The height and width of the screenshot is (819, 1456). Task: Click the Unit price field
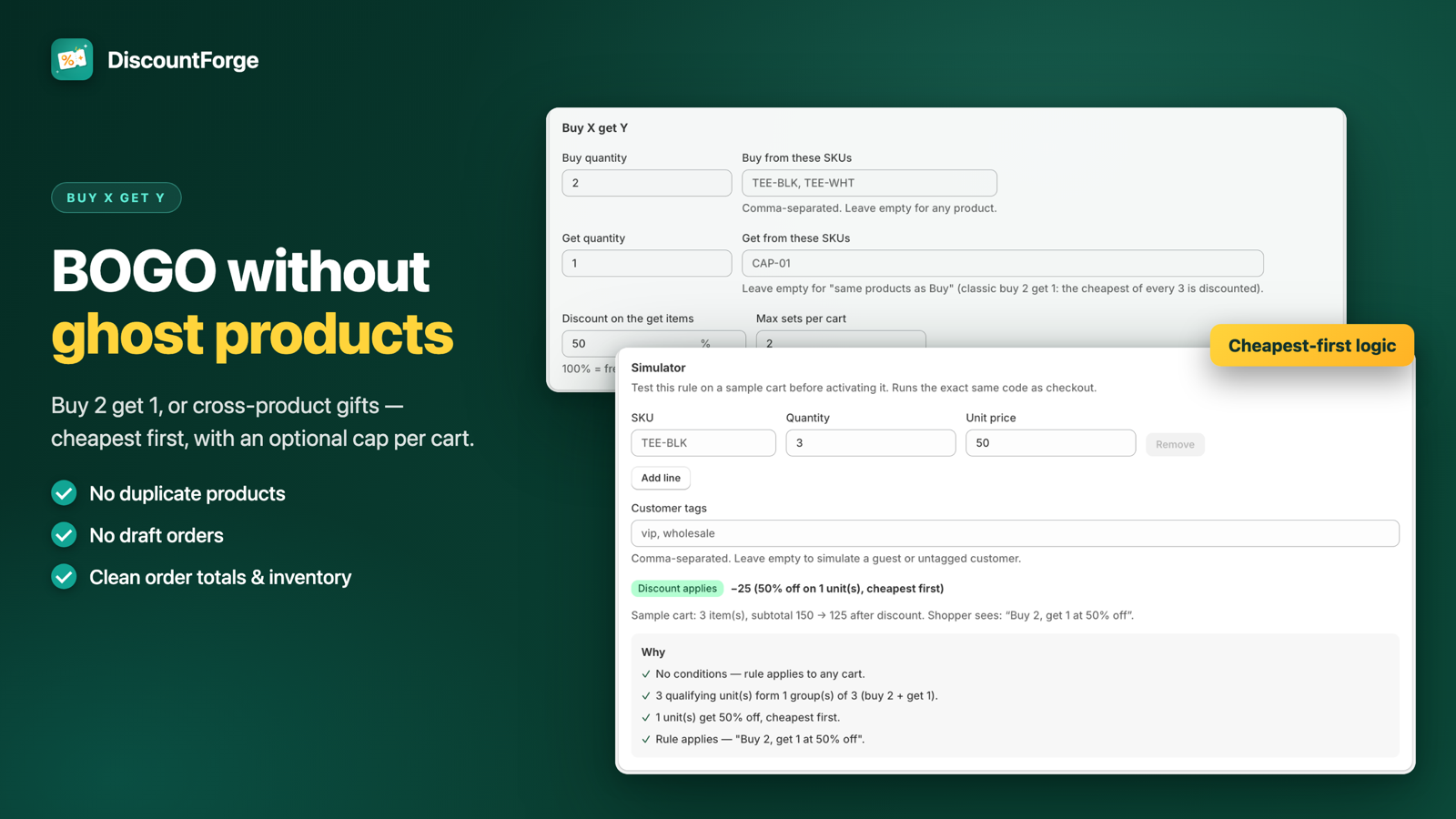[1051, 443]
